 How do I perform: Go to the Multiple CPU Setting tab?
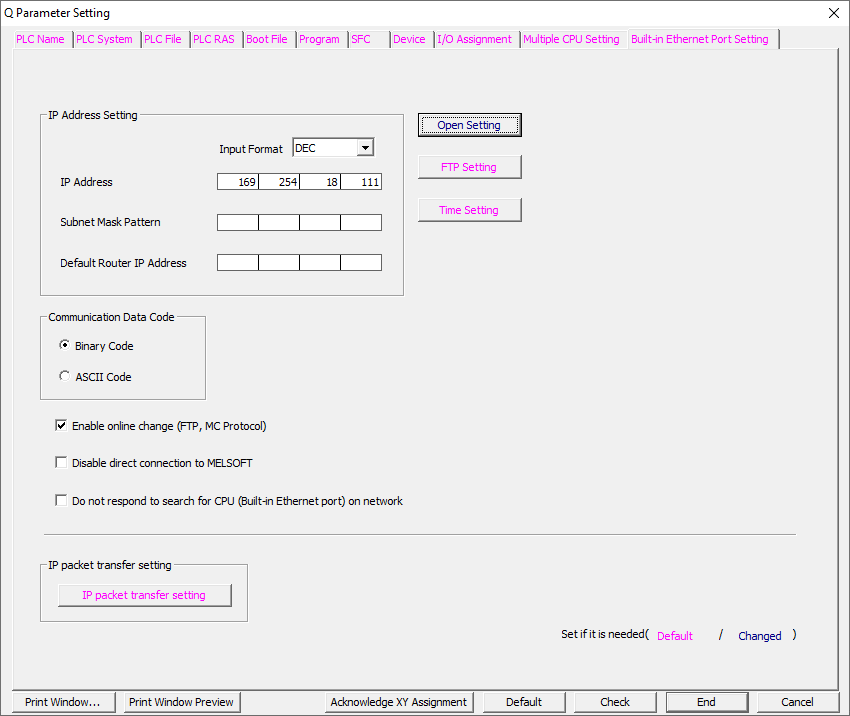(x=571, y=39)
